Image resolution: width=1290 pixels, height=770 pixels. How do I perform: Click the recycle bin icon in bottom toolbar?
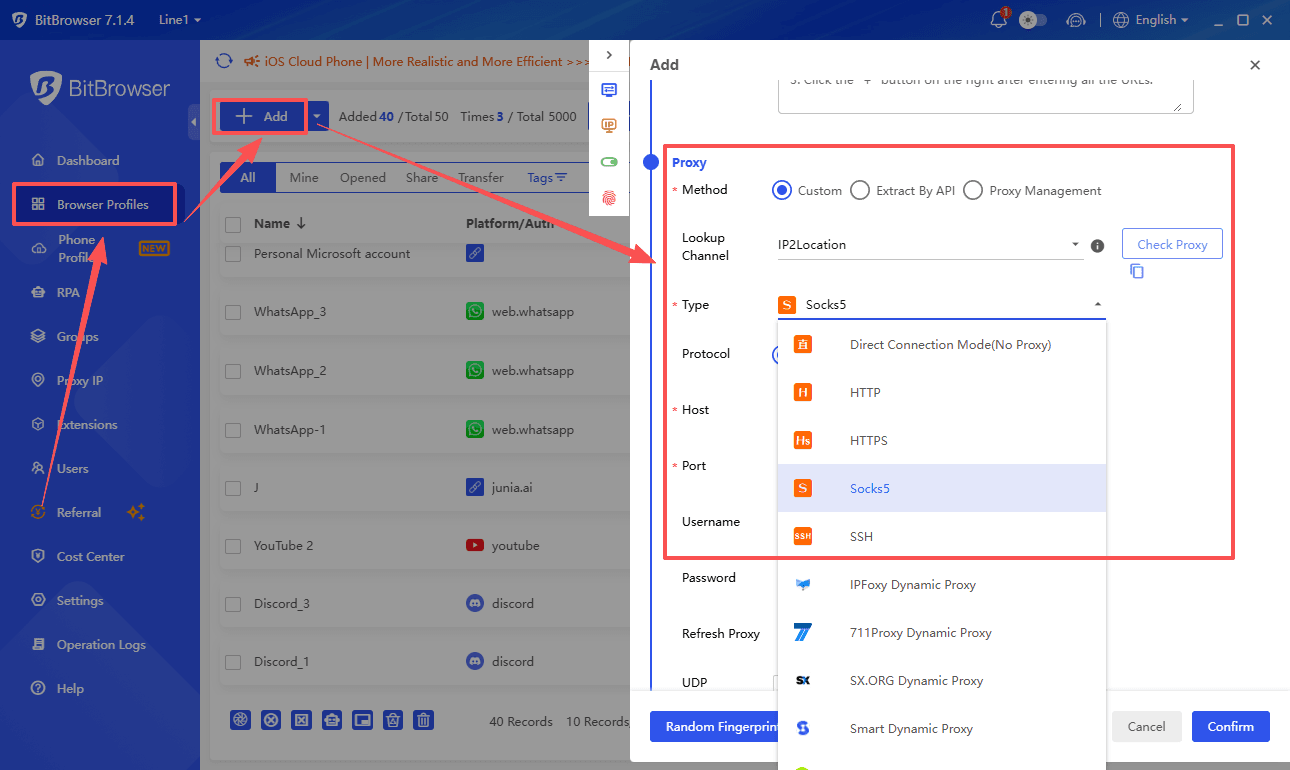[x=393, y=720]
